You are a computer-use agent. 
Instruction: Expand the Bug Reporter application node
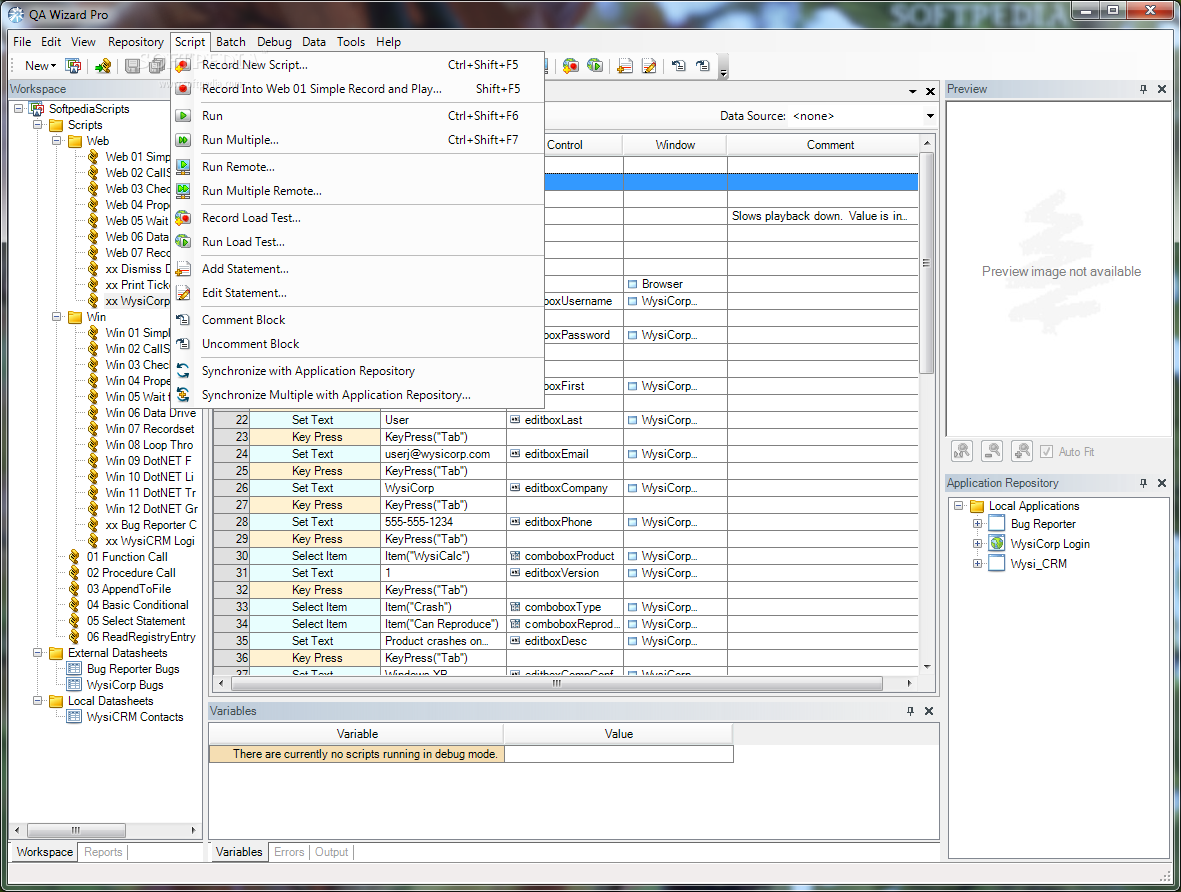(978, 524)
